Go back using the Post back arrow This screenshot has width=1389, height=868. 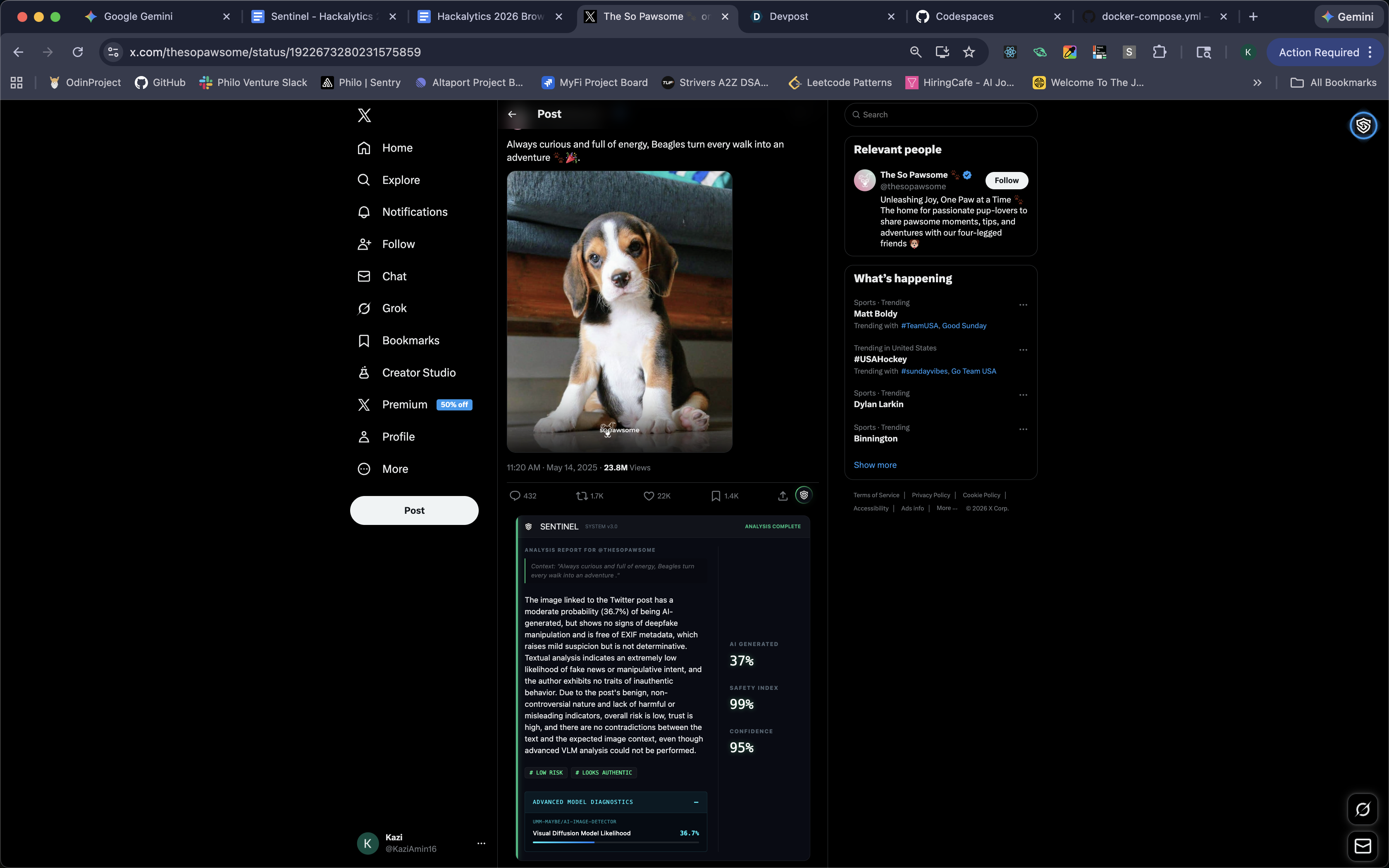point(512,114)
